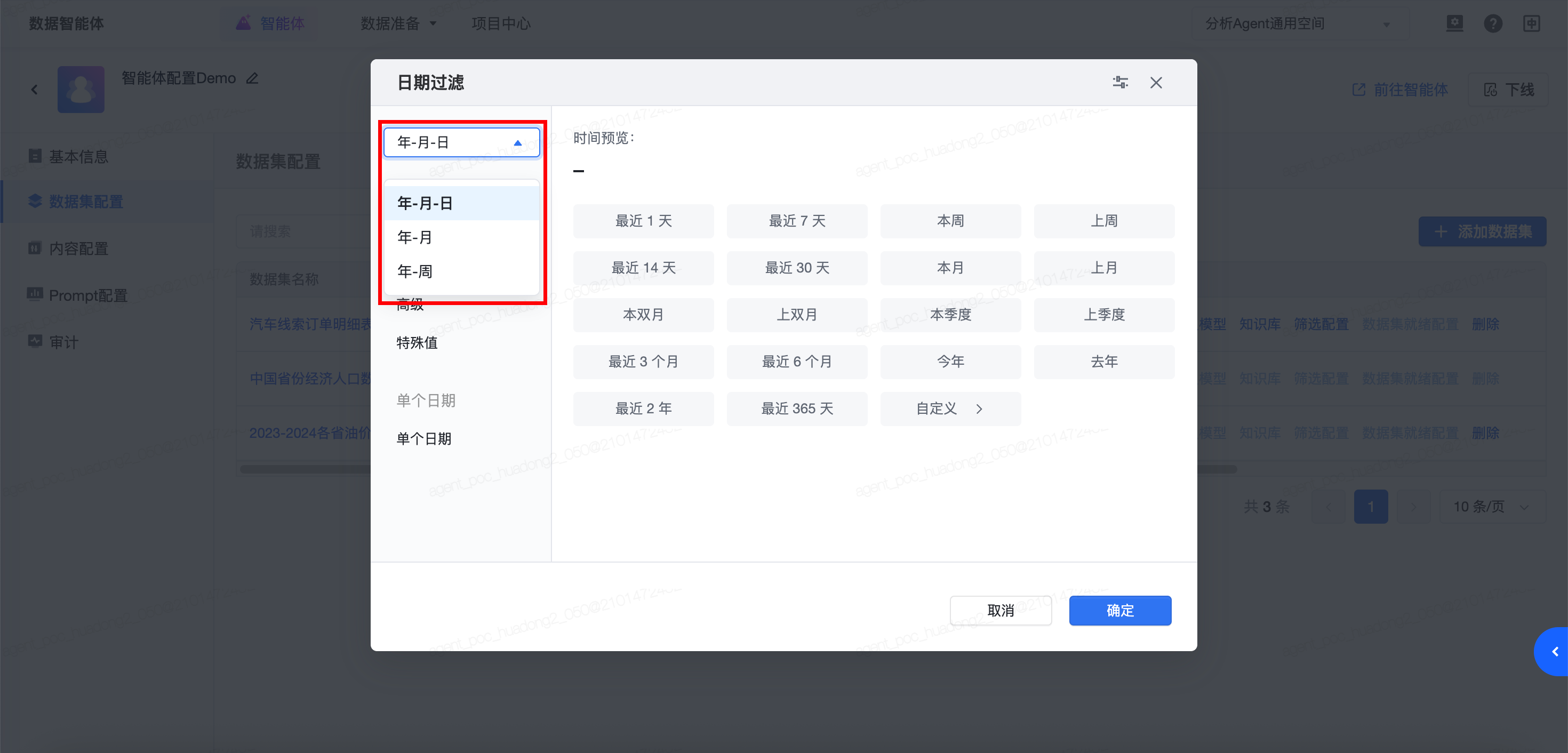Open 项目中心 in the top navigation
The height and width of the screenshot is (753, 1568).
501,23
